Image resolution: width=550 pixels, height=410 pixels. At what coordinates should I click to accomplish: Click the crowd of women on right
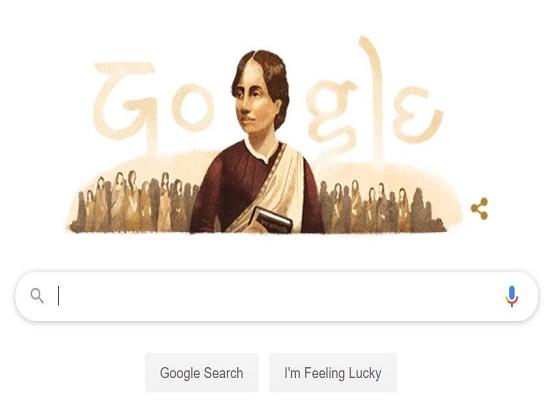tap(381, 205)
